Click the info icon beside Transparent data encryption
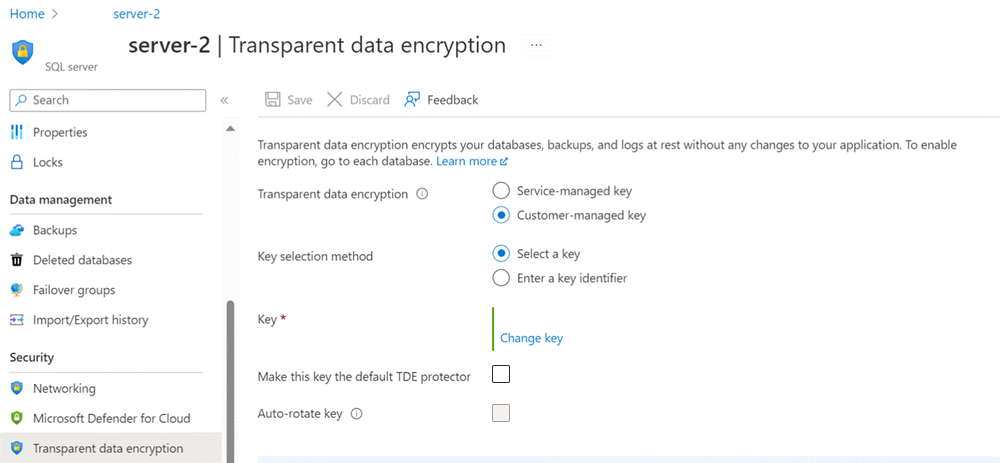1000x463 pixels. tap(422, 194)
